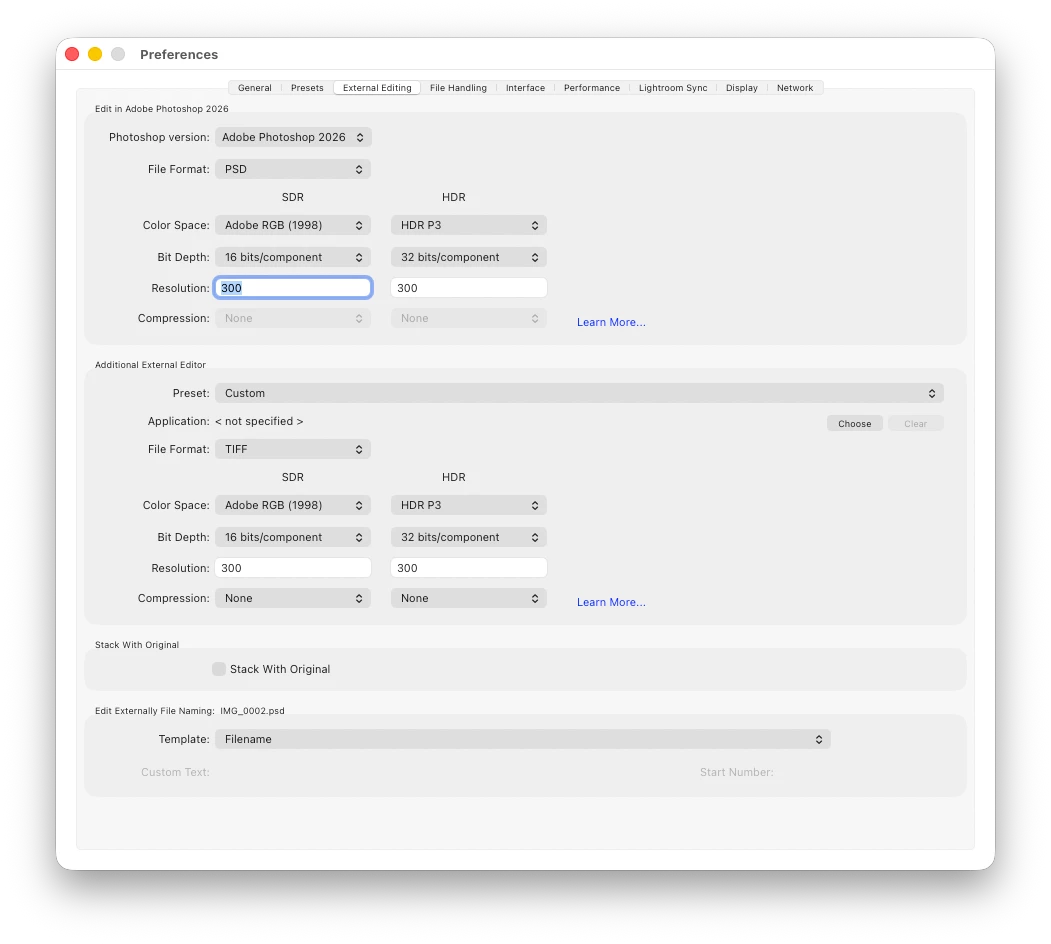The width and height of the screenshot is (1051, 944).
Task: Click the SDR Resolution field for external editor
Action: point(293,568)
